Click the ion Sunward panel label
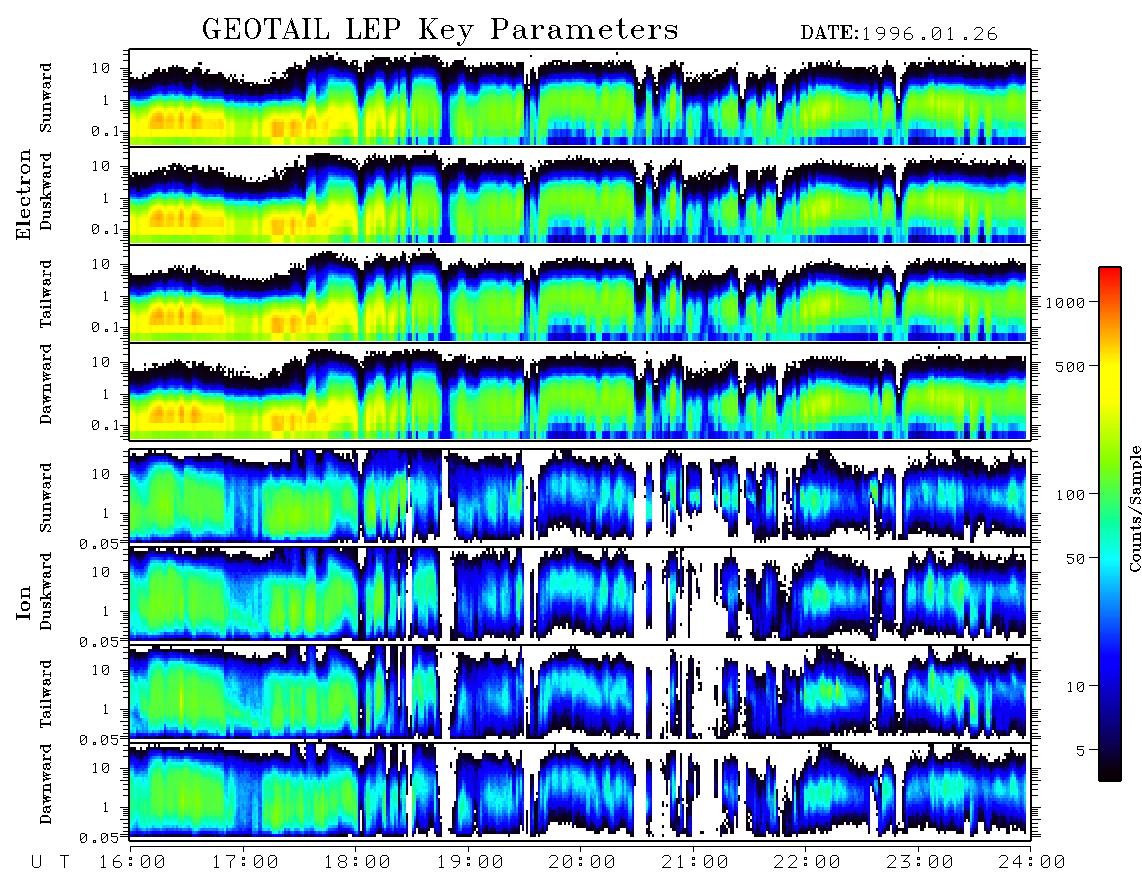 [46, 497]
